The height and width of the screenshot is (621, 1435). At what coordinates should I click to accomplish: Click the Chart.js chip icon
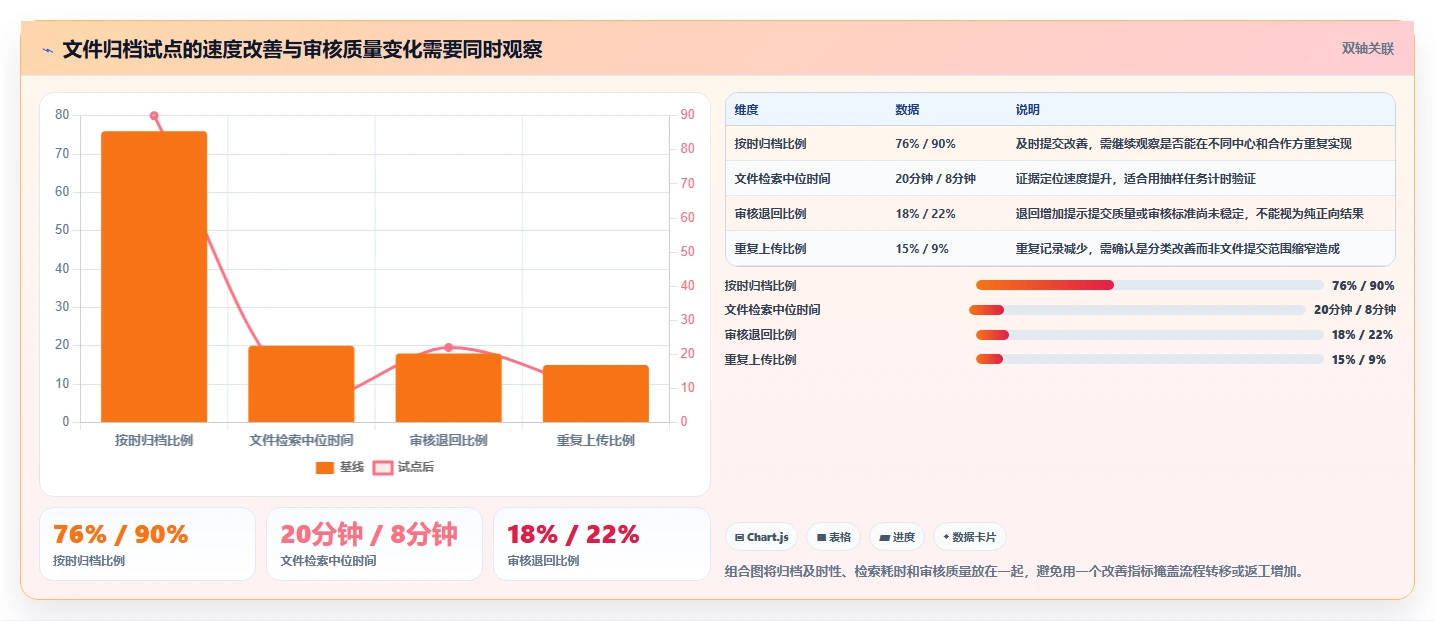[x=739, y=538]
